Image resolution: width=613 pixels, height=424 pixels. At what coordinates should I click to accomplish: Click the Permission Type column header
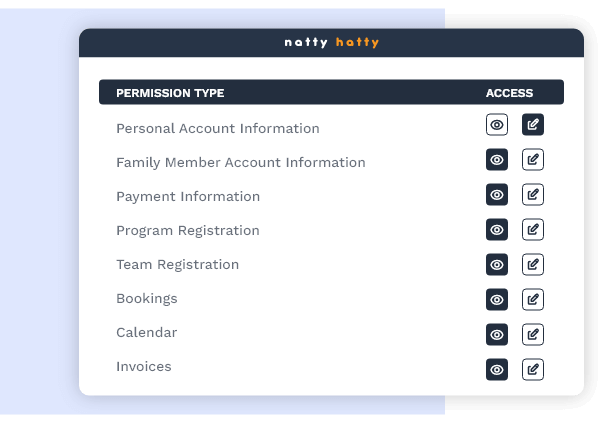[x=170, y=93]
